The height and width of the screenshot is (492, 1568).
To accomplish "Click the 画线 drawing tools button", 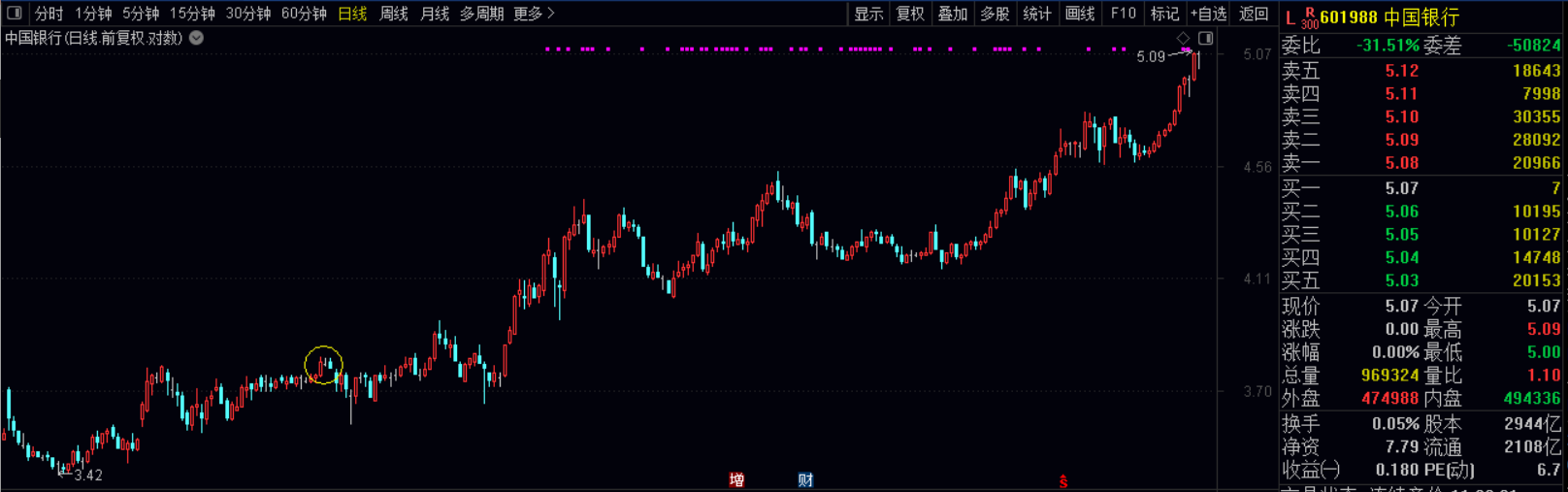I will tap(1080, 14).
